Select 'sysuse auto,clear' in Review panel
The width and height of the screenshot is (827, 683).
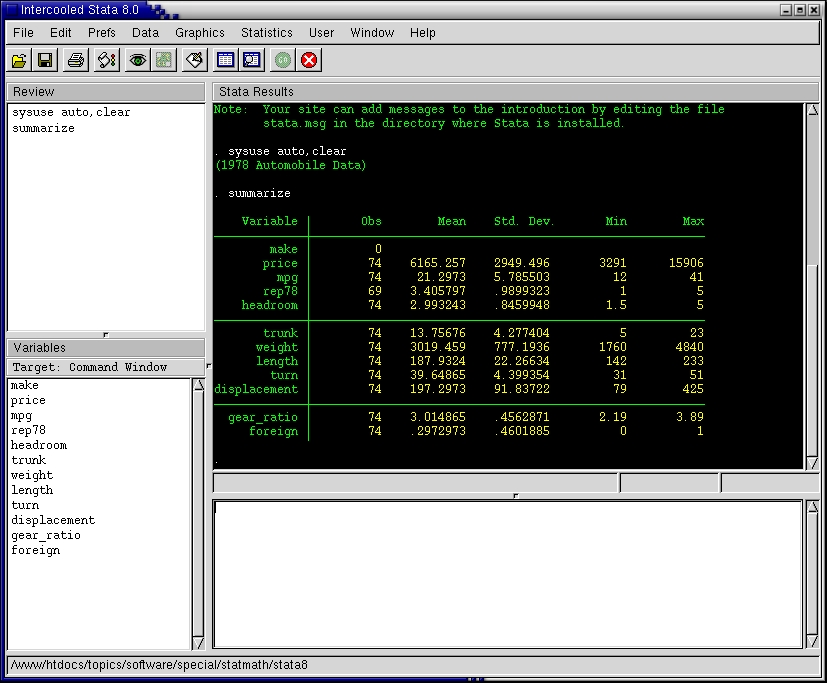(x=71, y=112)
